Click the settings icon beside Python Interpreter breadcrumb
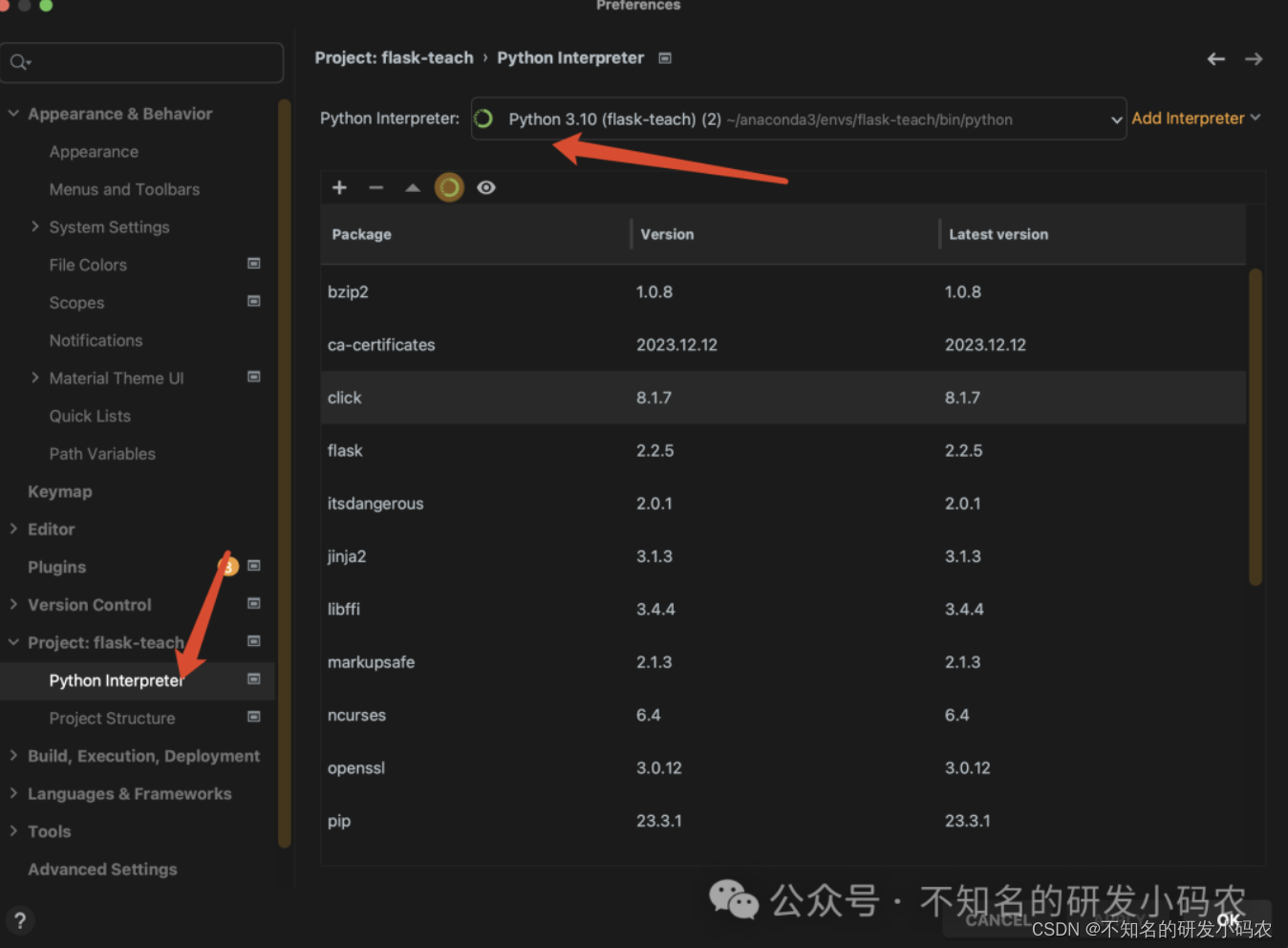This screenshot has height=948, width=1288. 664,57
